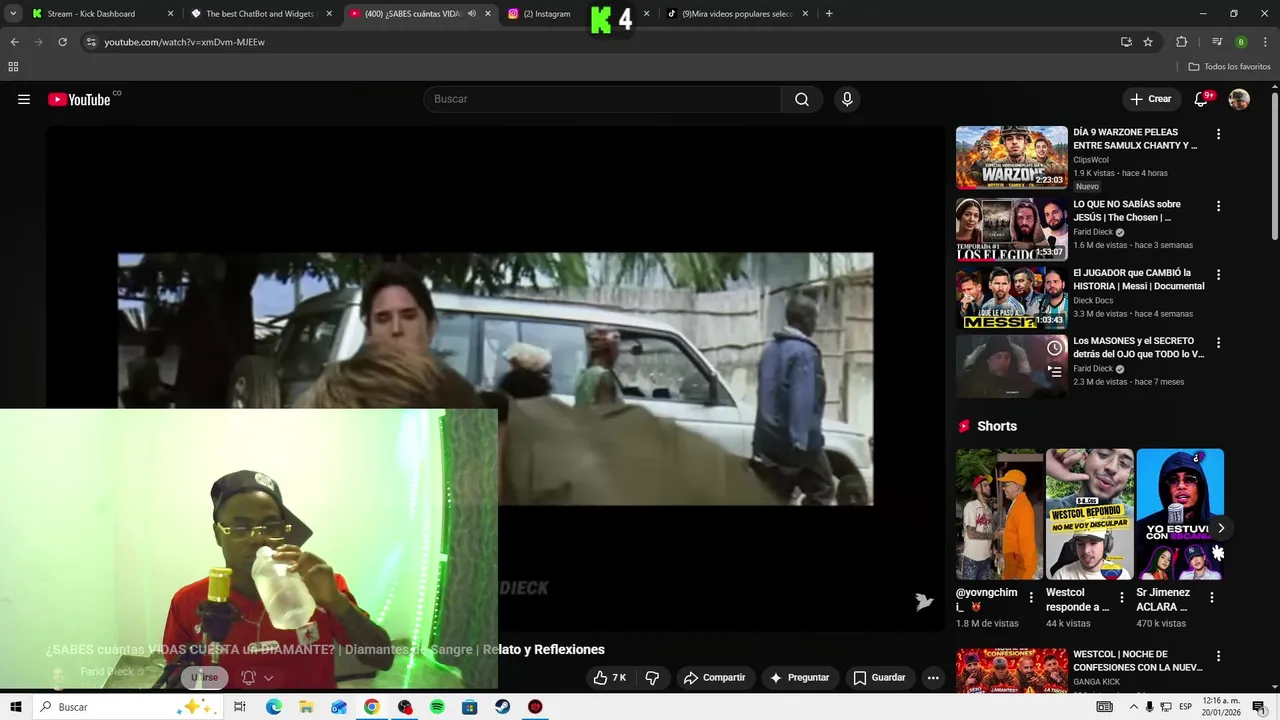Open Chrome three-dot menu
Viewport: 1280px width, 720px height.
tap(1265, 42)
